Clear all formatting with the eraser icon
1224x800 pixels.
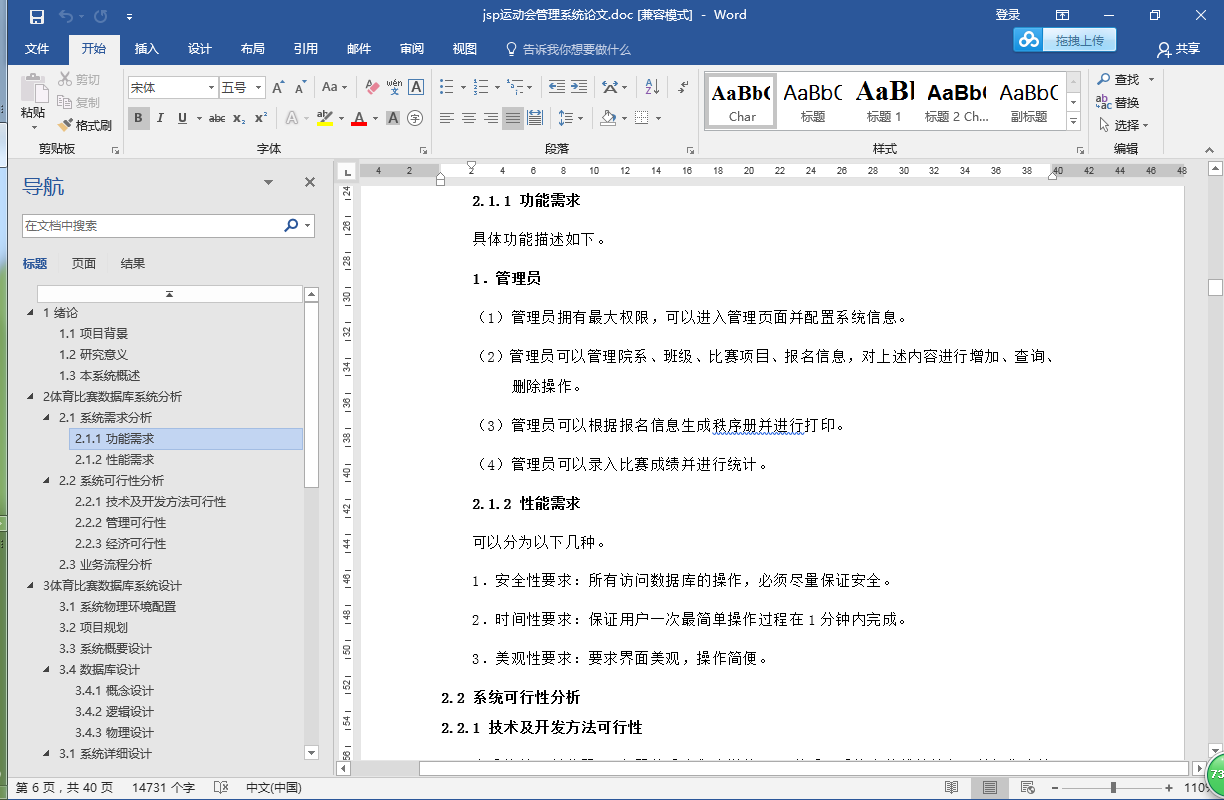(372, 88)
